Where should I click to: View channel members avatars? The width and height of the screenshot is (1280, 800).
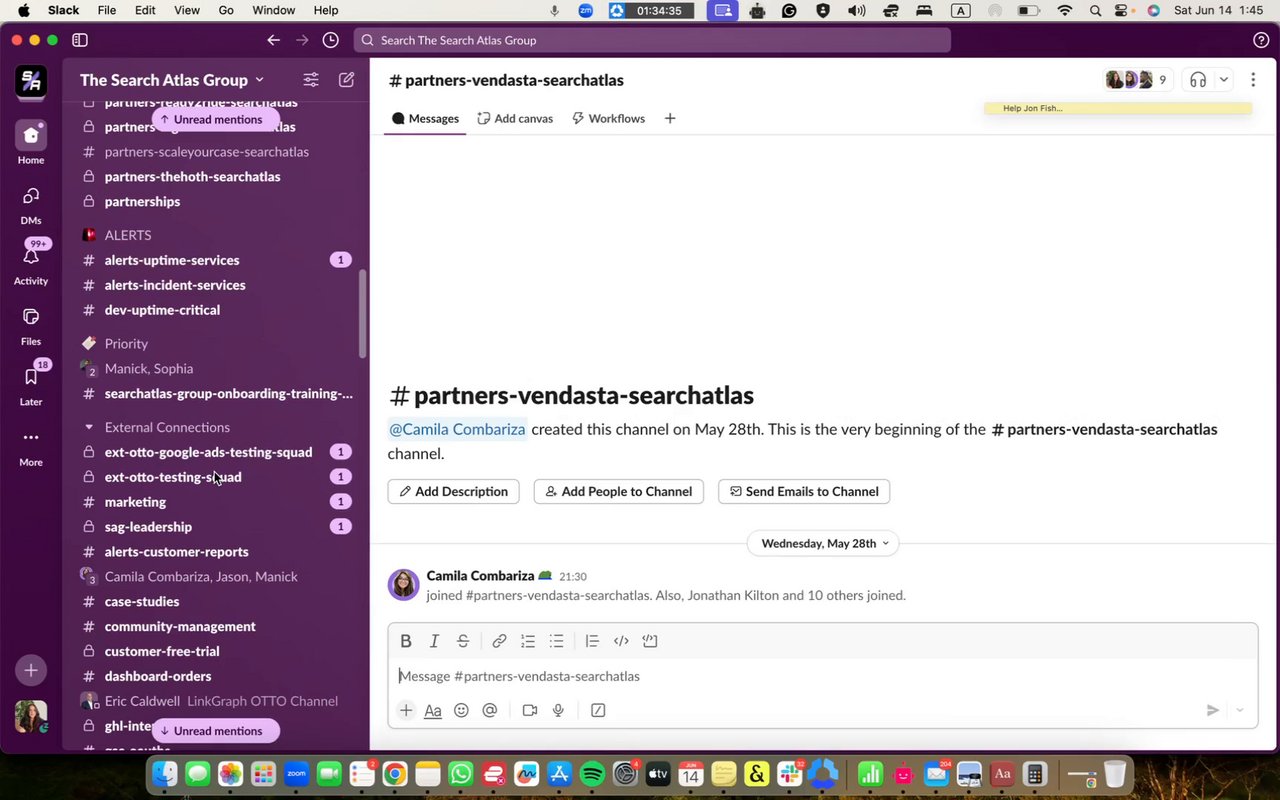point(1137,80)
